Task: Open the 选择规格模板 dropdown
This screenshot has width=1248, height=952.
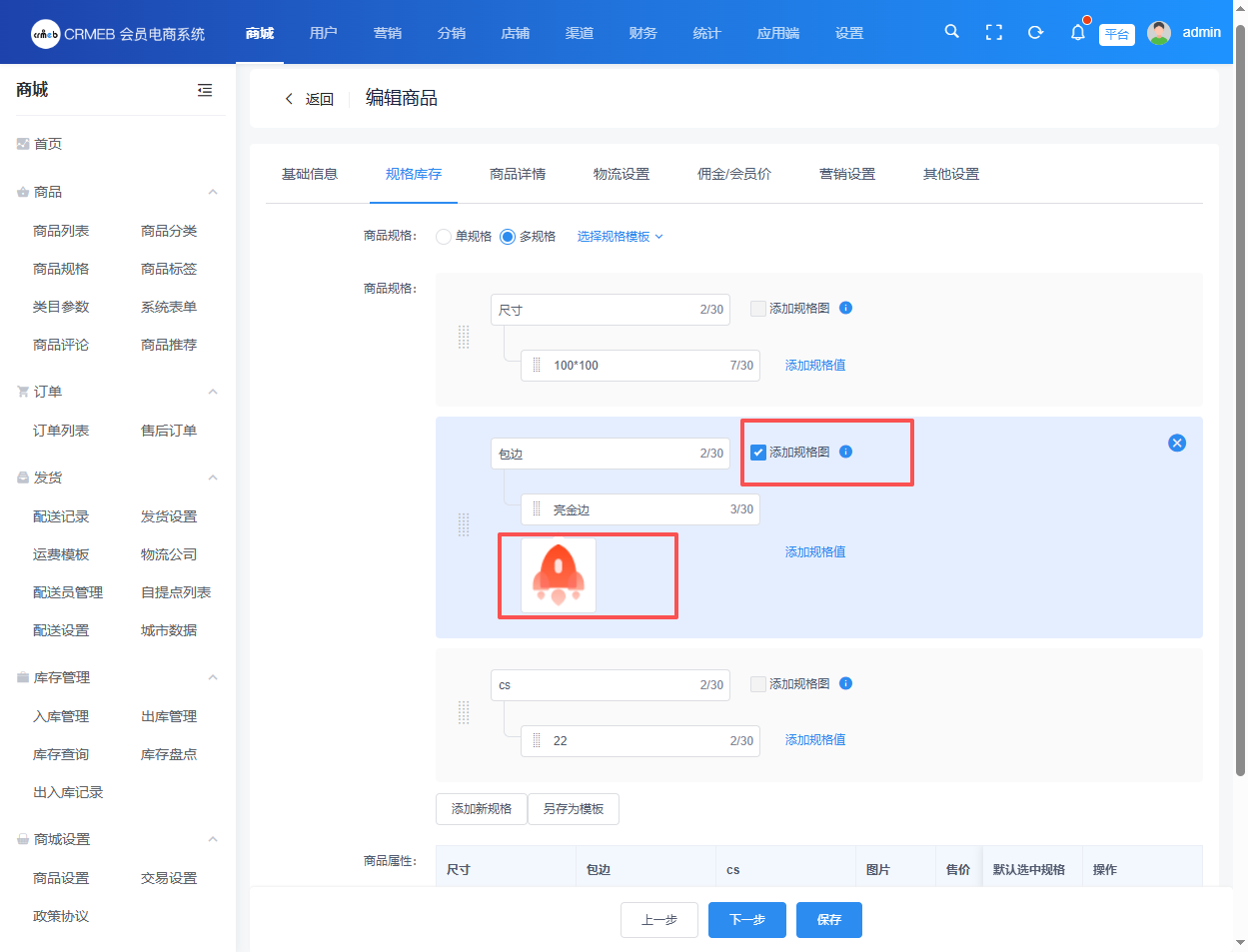Action: click(x=620, y=237)
